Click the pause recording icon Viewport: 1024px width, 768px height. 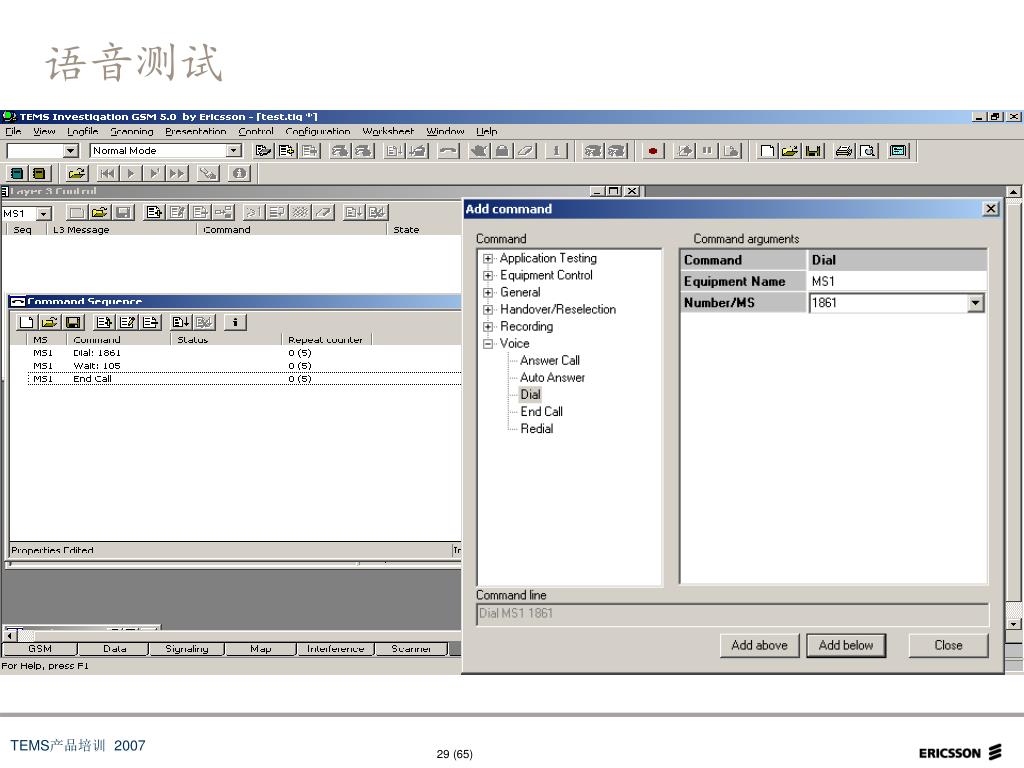tap(707, 151)
